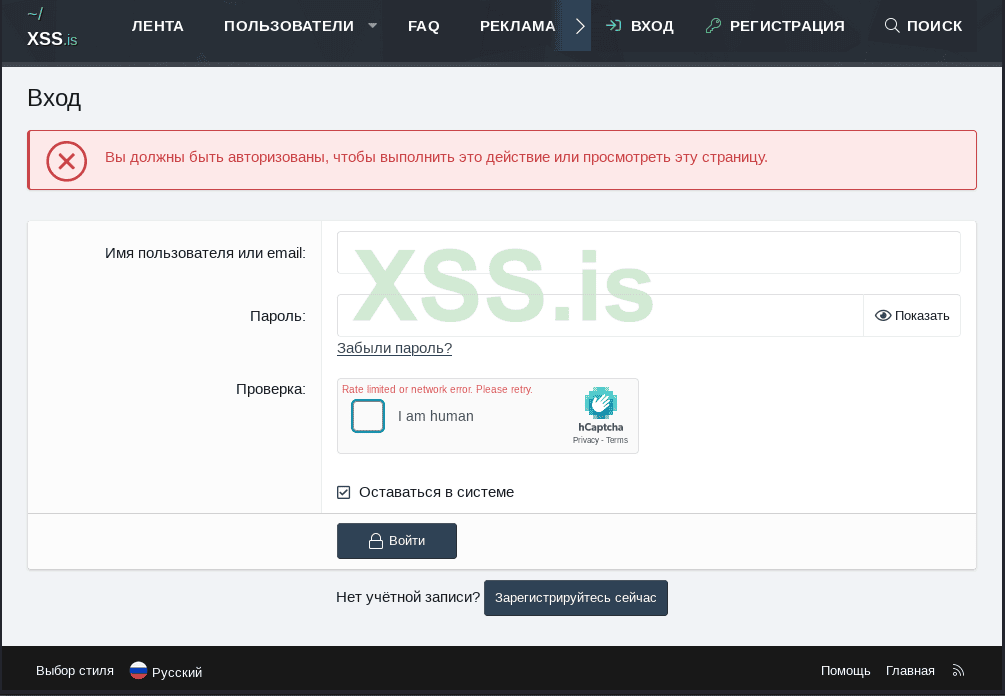
Task: Click the hCaptcha logo
Action: click(x=601, y=403)
